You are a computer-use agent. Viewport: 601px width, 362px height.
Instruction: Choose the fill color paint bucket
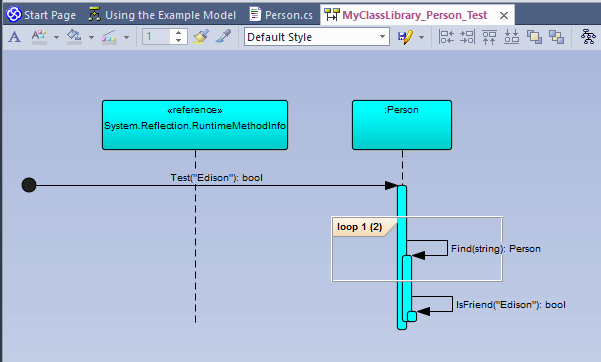click(74, 37)
